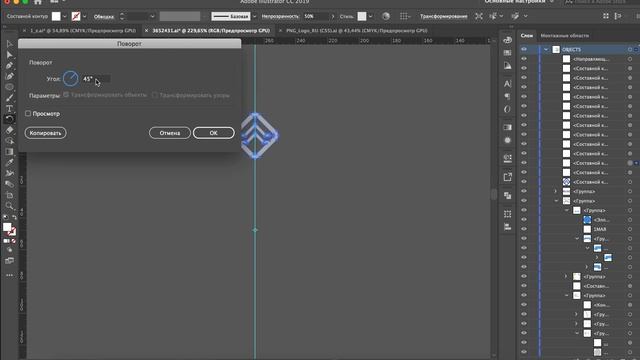Click the angle dial in Поворот dialog
The image size is (640, 360).
coord(71,79)
